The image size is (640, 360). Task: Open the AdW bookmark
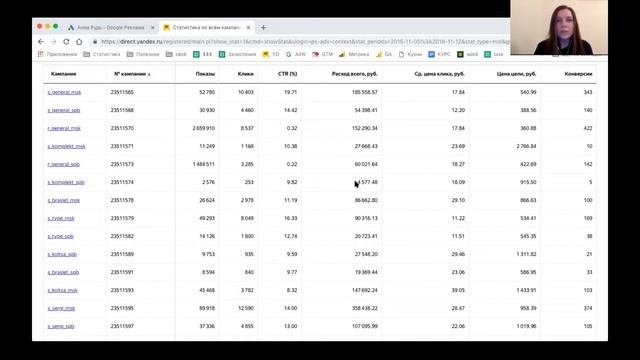296,54
